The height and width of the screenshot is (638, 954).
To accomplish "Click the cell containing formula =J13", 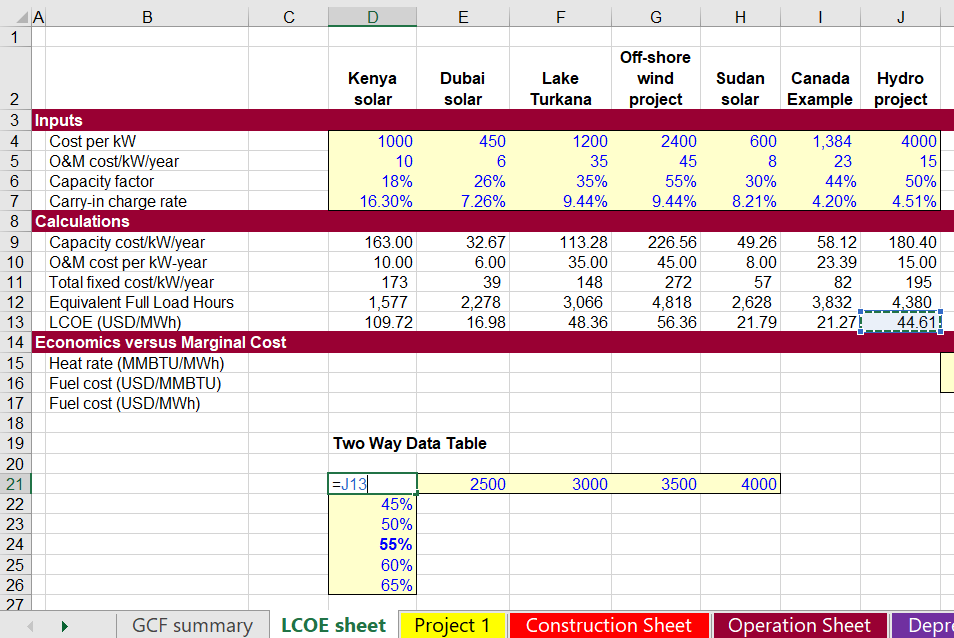I will (372, 484).
